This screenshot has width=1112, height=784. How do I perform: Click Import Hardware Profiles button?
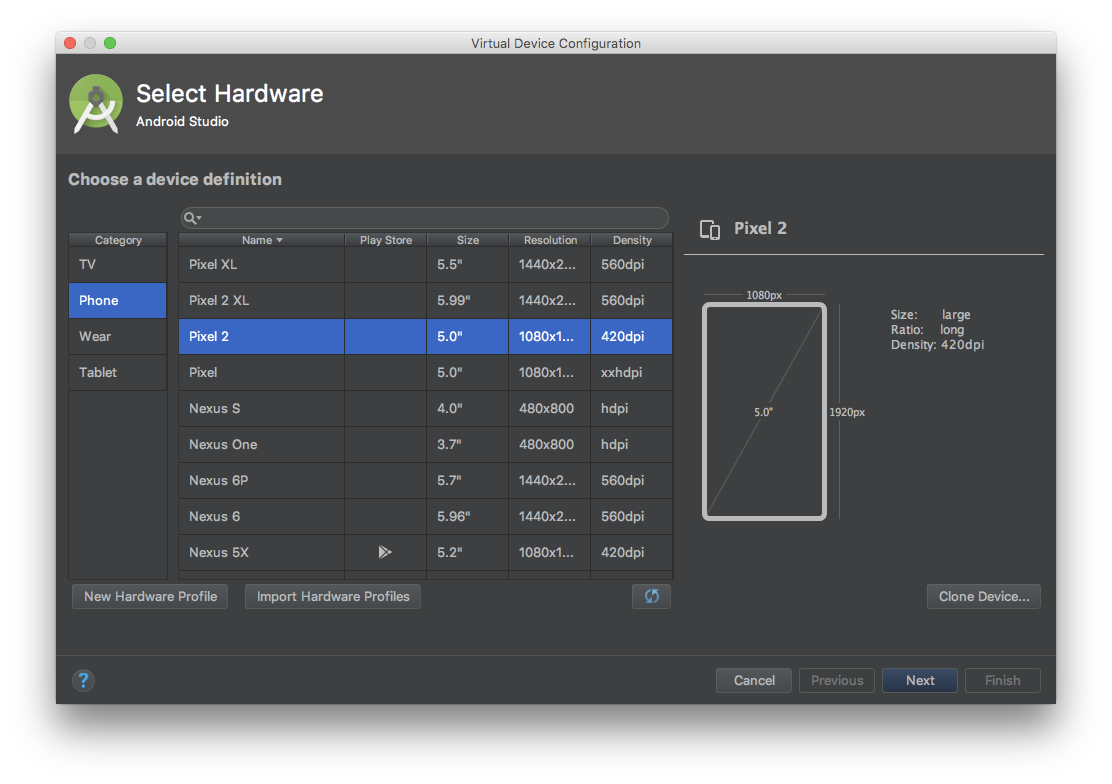[333, 597]
